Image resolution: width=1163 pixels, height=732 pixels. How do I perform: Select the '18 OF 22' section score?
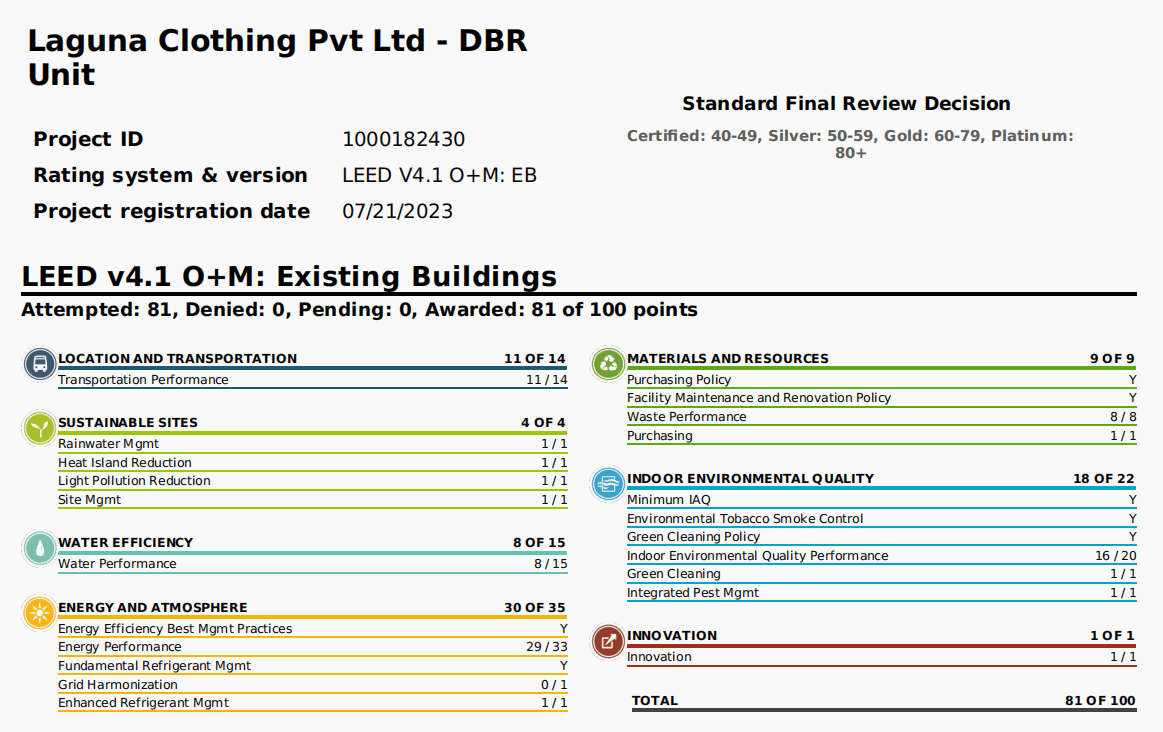[x=1104, y=479]
